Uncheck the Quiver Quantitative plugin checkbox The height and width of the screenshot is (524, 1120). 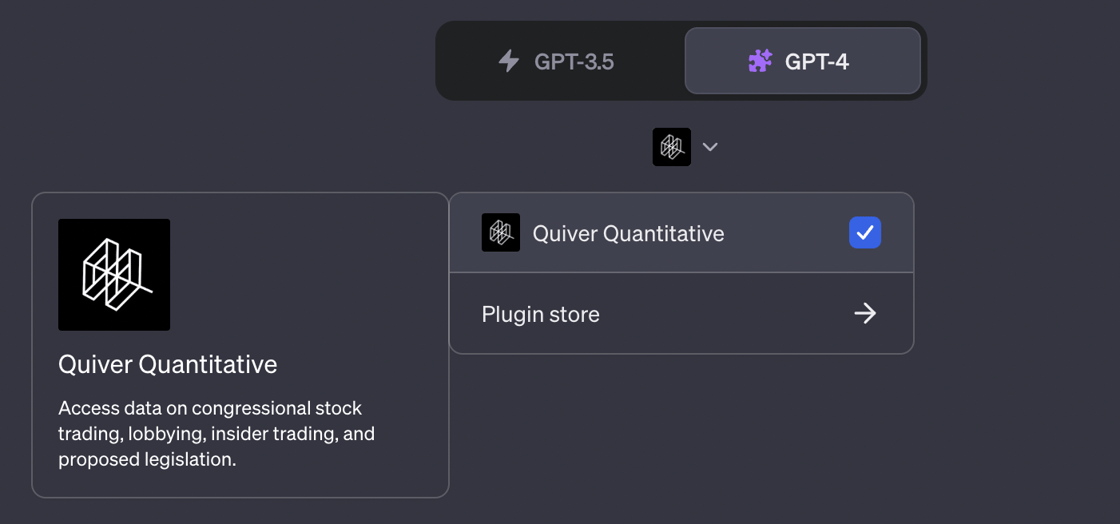tap(865, 233)
